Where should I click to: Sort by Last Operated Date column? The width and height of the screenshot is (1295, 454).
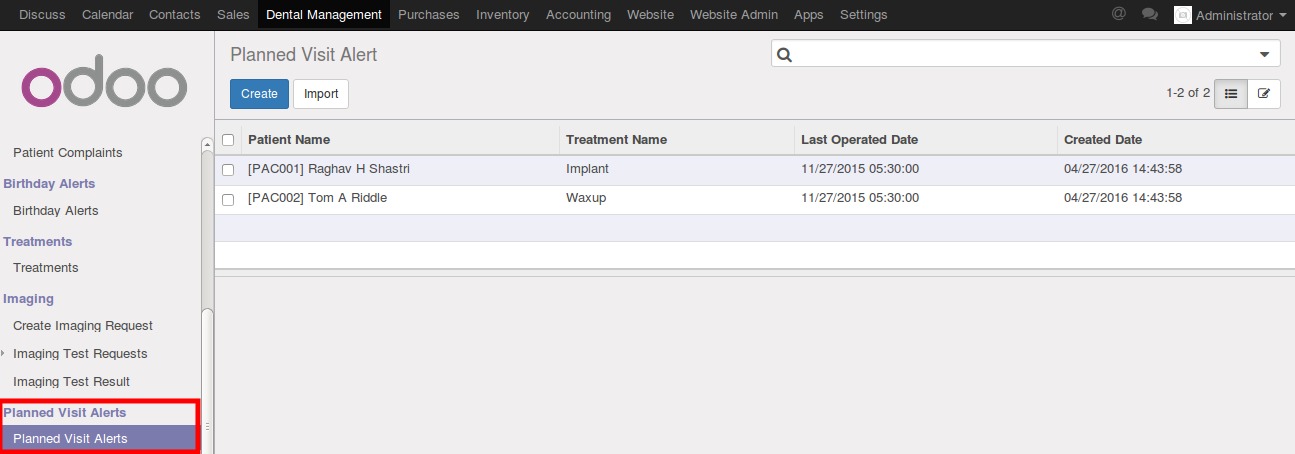[x=860, y=140]
